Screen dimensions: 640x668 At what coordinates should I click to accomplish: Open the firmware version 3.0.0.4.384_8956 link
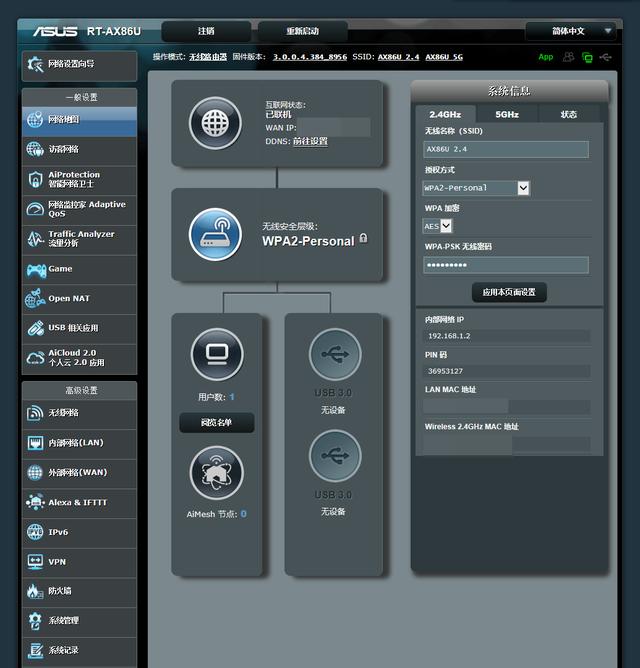tap(310, 57)
